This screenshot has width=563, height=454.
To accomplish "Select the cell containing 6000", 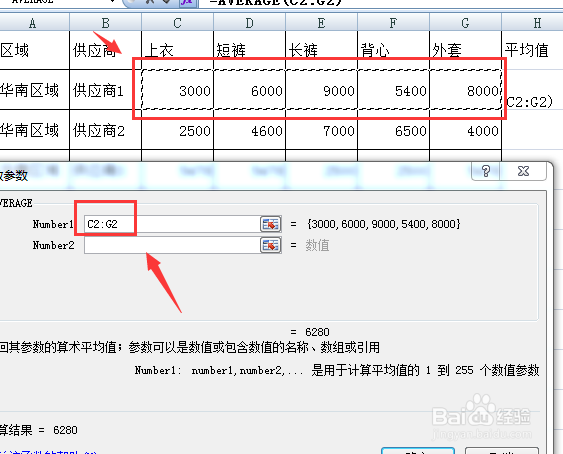I will [250, 90].
